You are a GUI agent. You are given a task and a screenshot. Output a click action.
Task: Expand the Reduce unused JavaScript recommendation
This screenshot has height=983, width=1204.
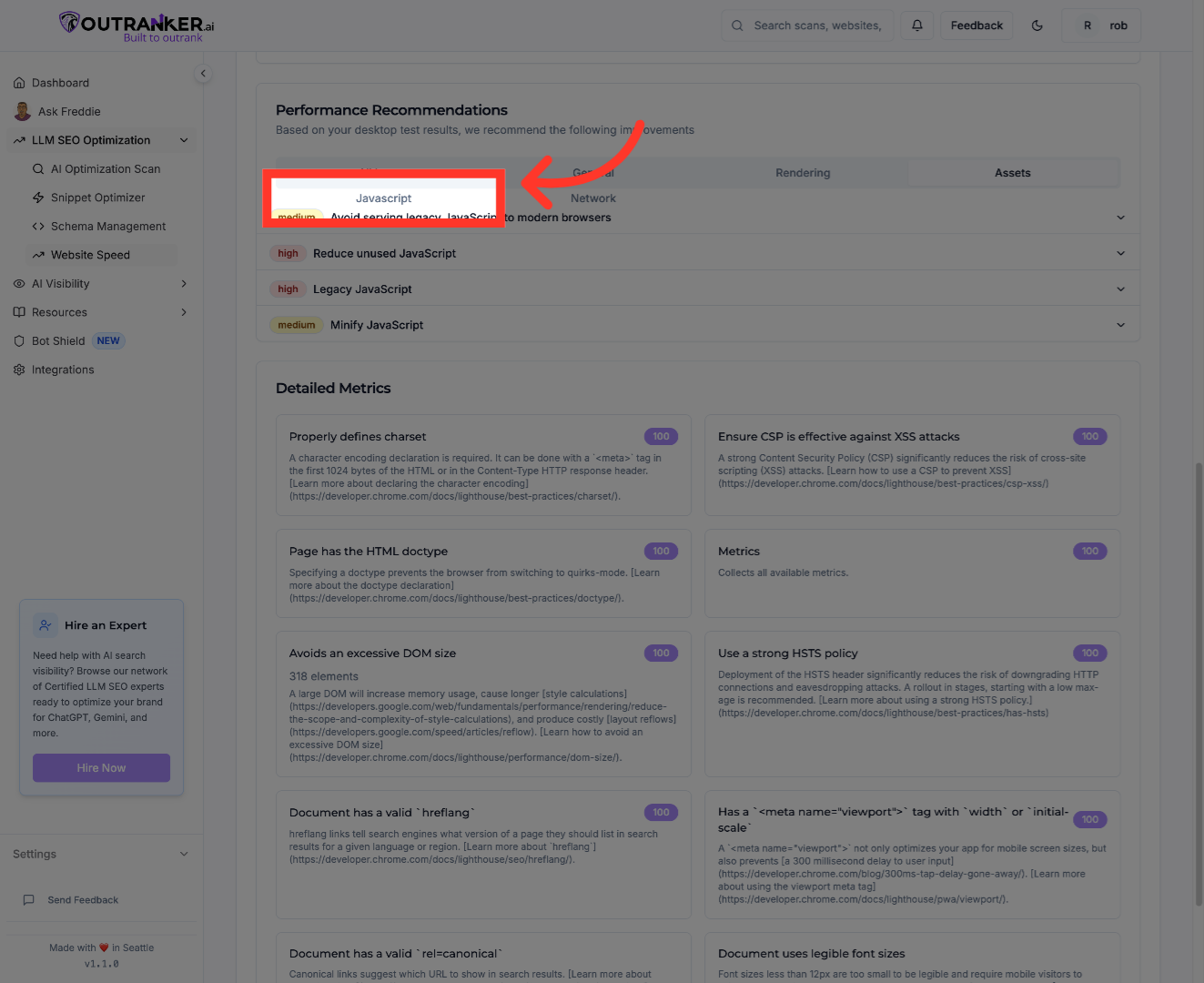coord(1120,253)
